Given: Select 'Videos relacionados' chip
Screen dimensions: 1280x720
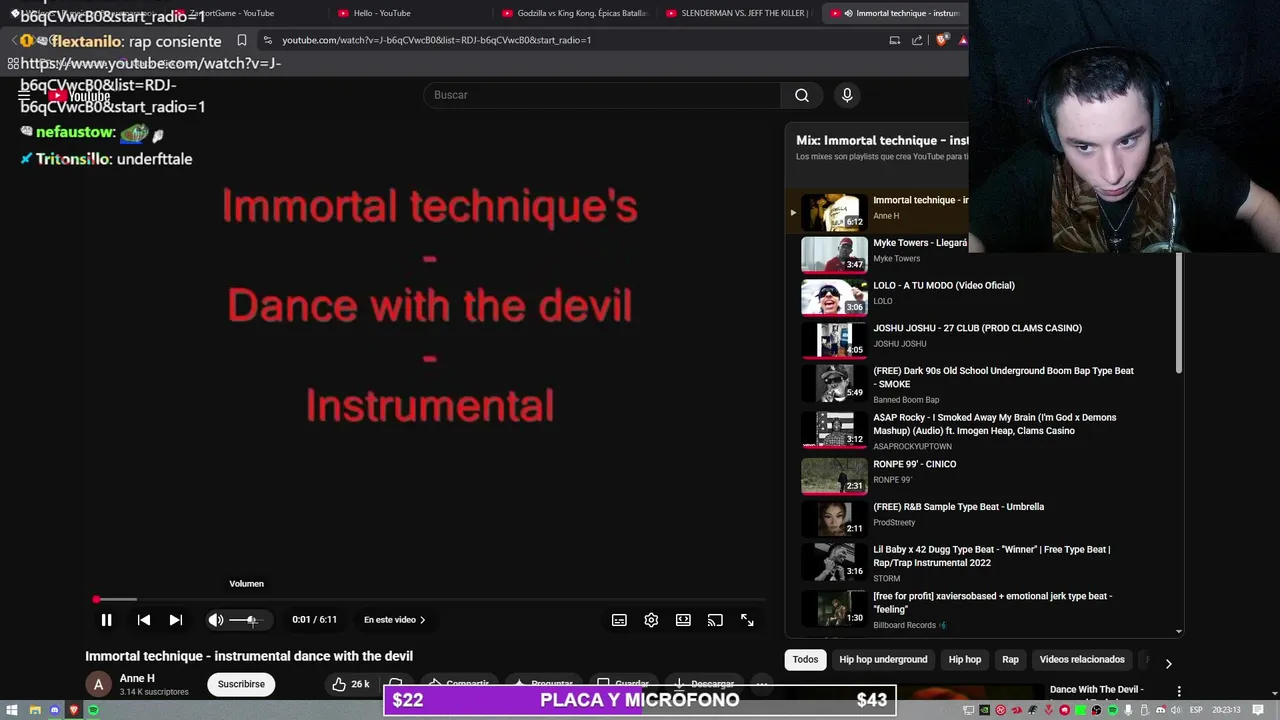Looking at the screenshot, I should coord(1082,660).
